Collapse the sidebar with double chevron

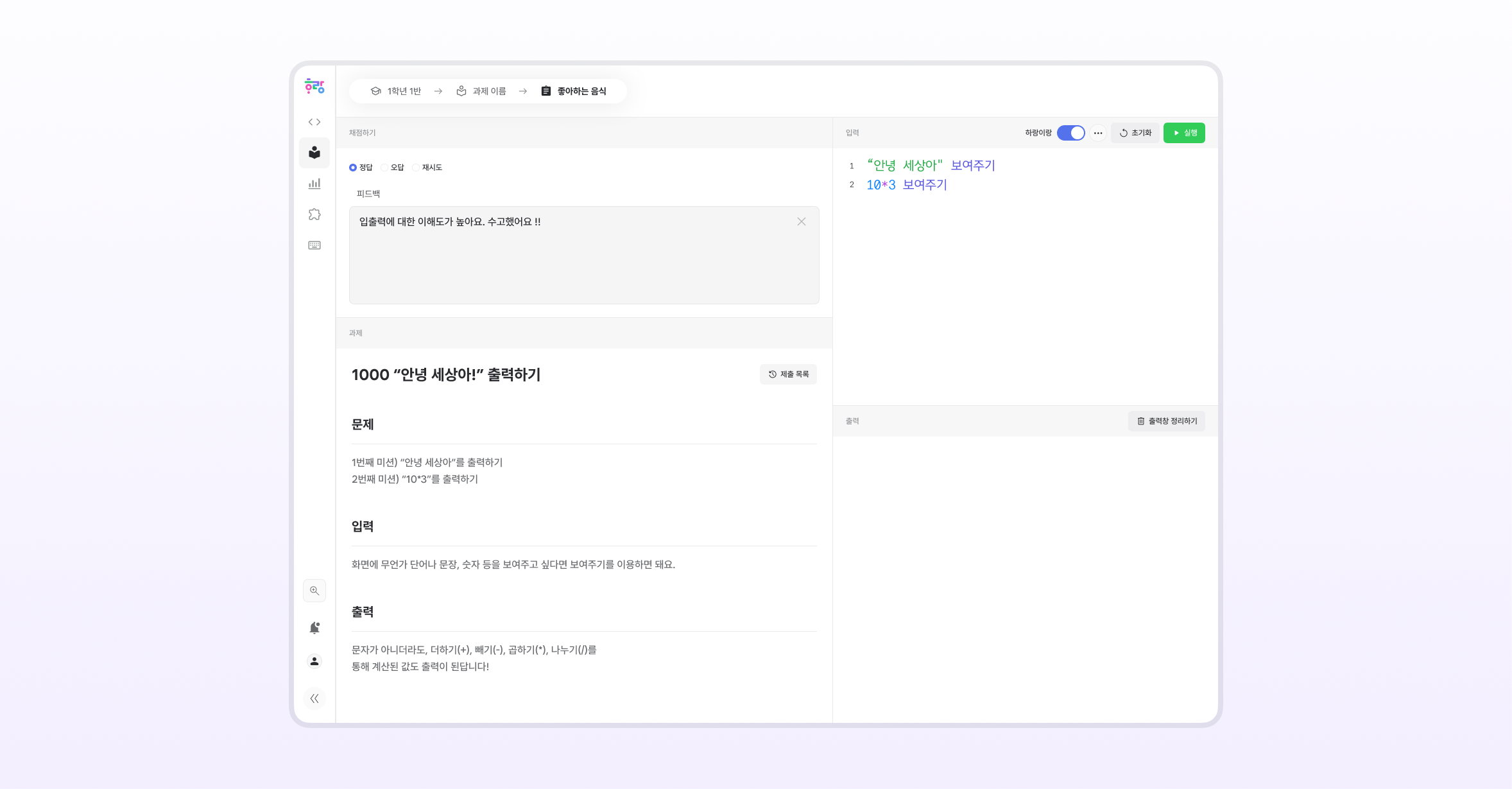[x=314, y=698]
